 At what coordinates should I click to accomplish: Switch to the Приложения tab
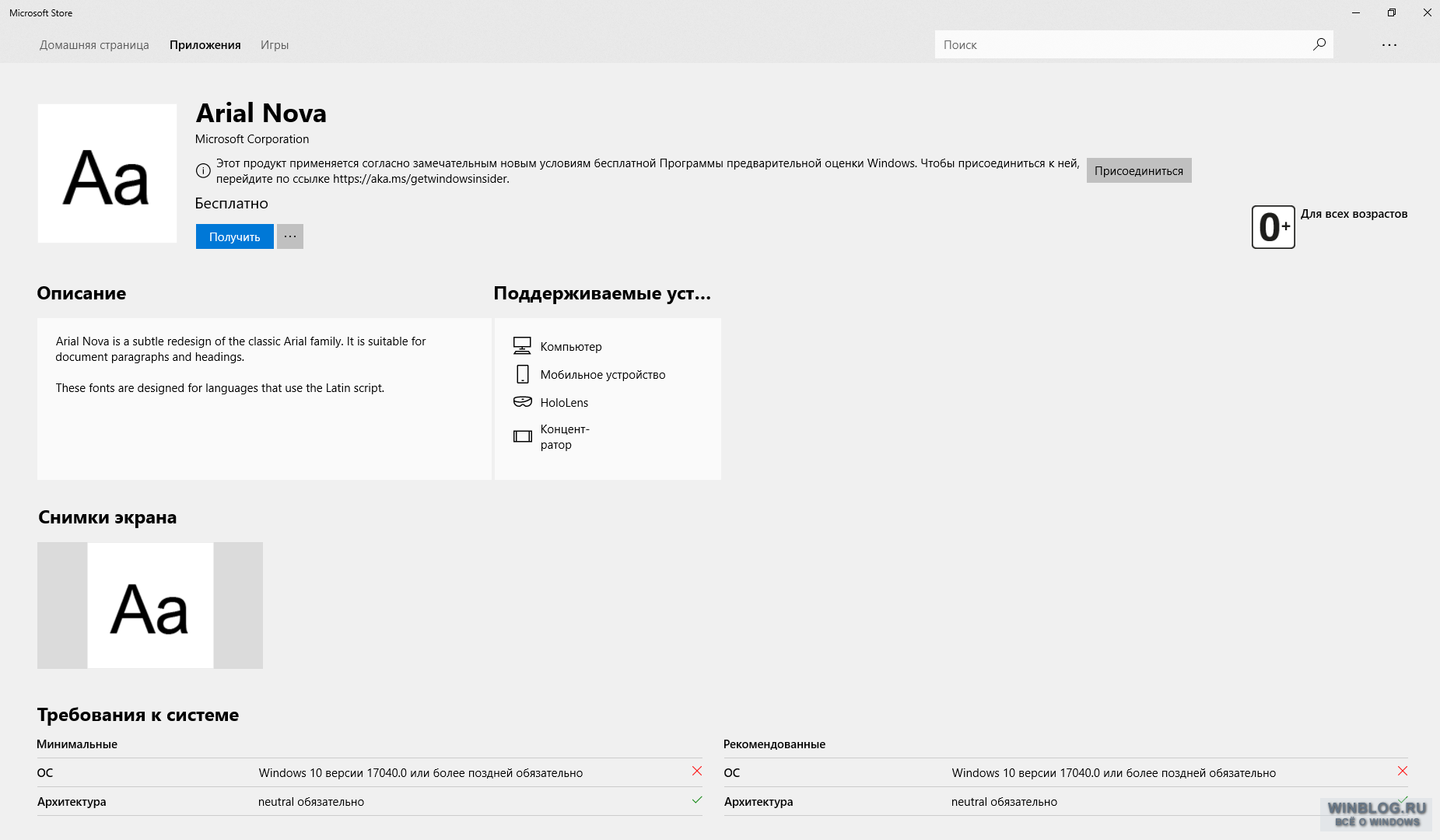(205, 45)
